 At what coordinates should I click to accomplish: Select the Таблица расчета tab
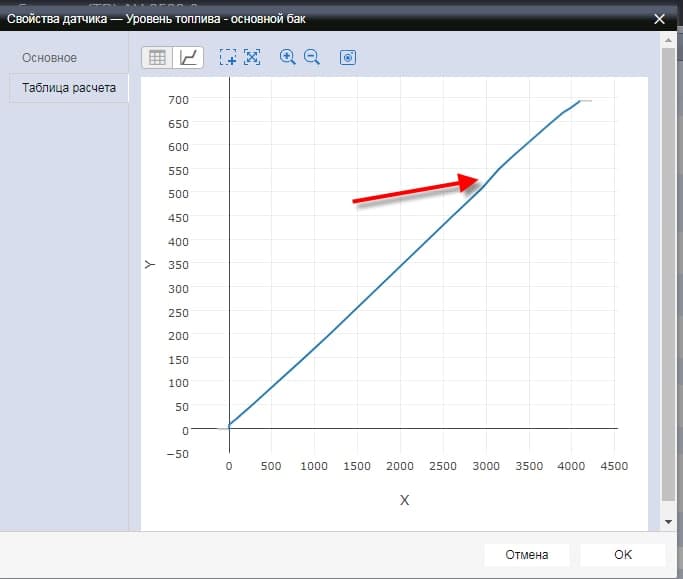coord(69,88)
